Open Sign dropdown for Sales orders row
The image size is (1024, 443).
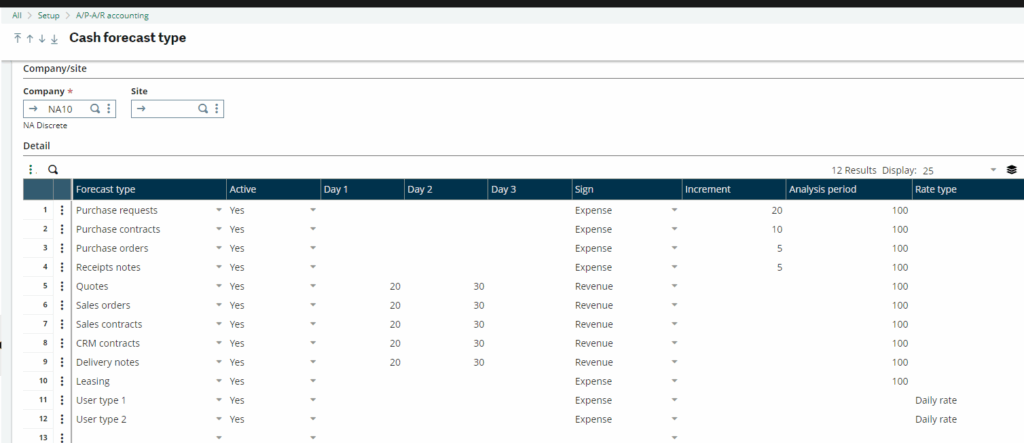tap(675, 305)
